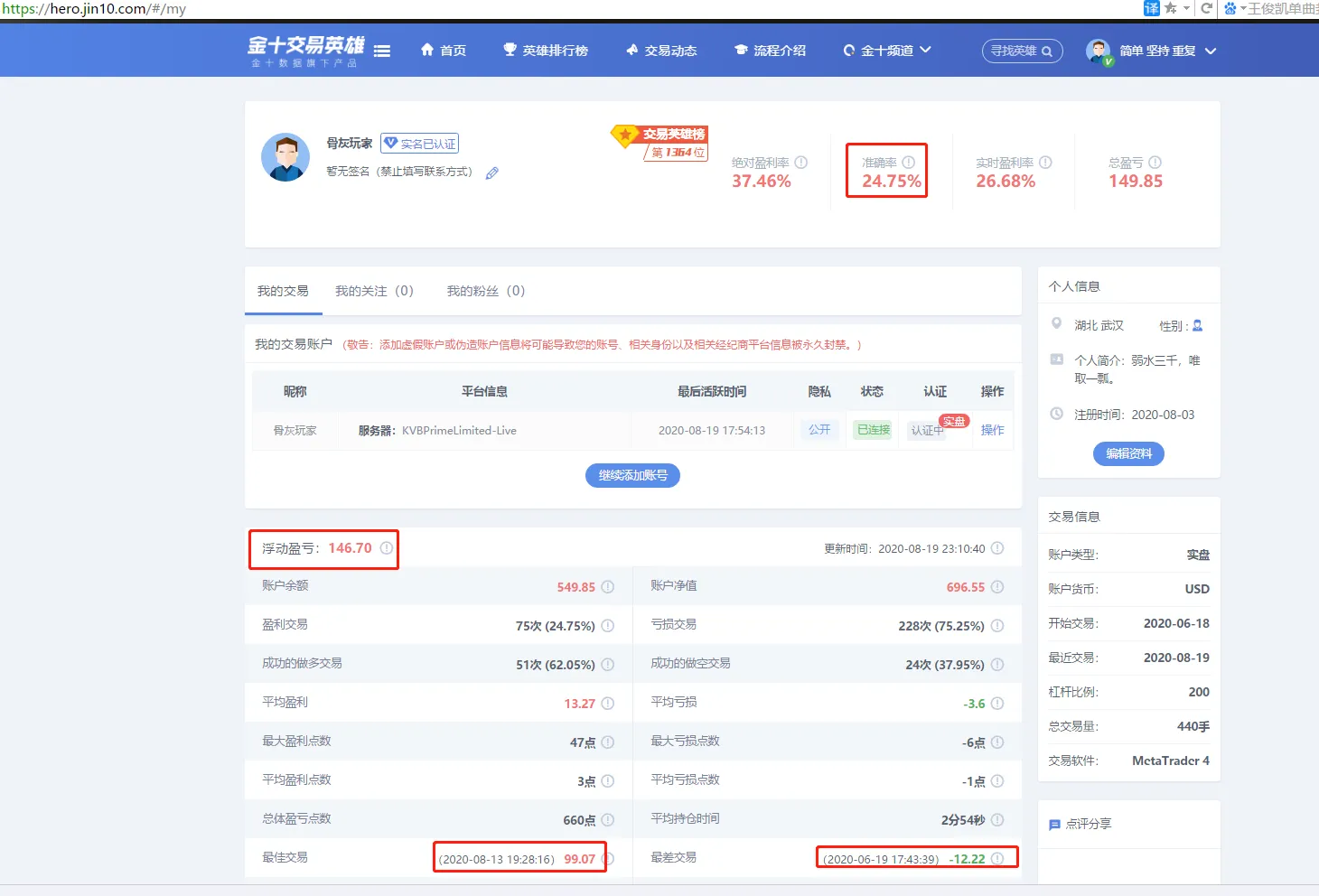The width and height of the screenshot is (1319, 896).
Task: Show info for 盈利交易
Action: coord(608,626)
